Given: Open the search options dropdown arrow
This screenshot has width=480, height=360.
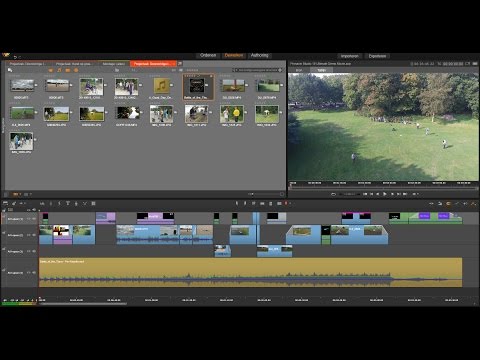Looking at the screenshot, I should point(280,70).
